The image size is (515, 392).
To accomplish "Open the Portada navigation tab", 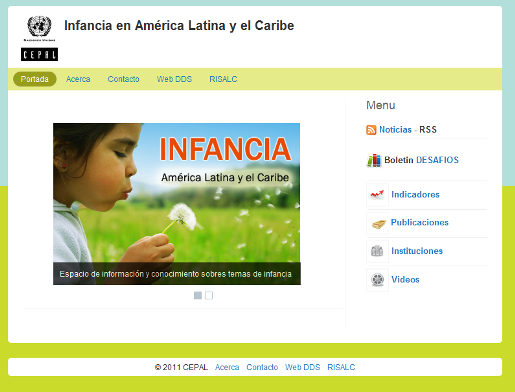I will (x=35, y=79).
